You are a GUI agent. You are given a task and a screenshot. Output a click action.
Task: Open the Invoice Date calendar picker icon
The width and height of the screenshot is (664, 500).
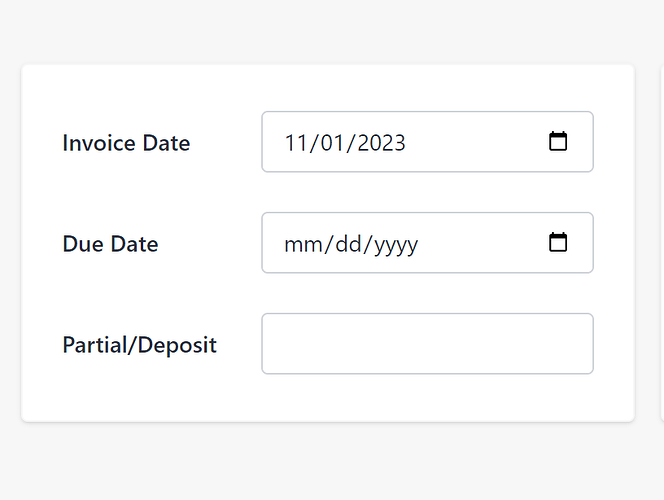[x=558, y=141]
